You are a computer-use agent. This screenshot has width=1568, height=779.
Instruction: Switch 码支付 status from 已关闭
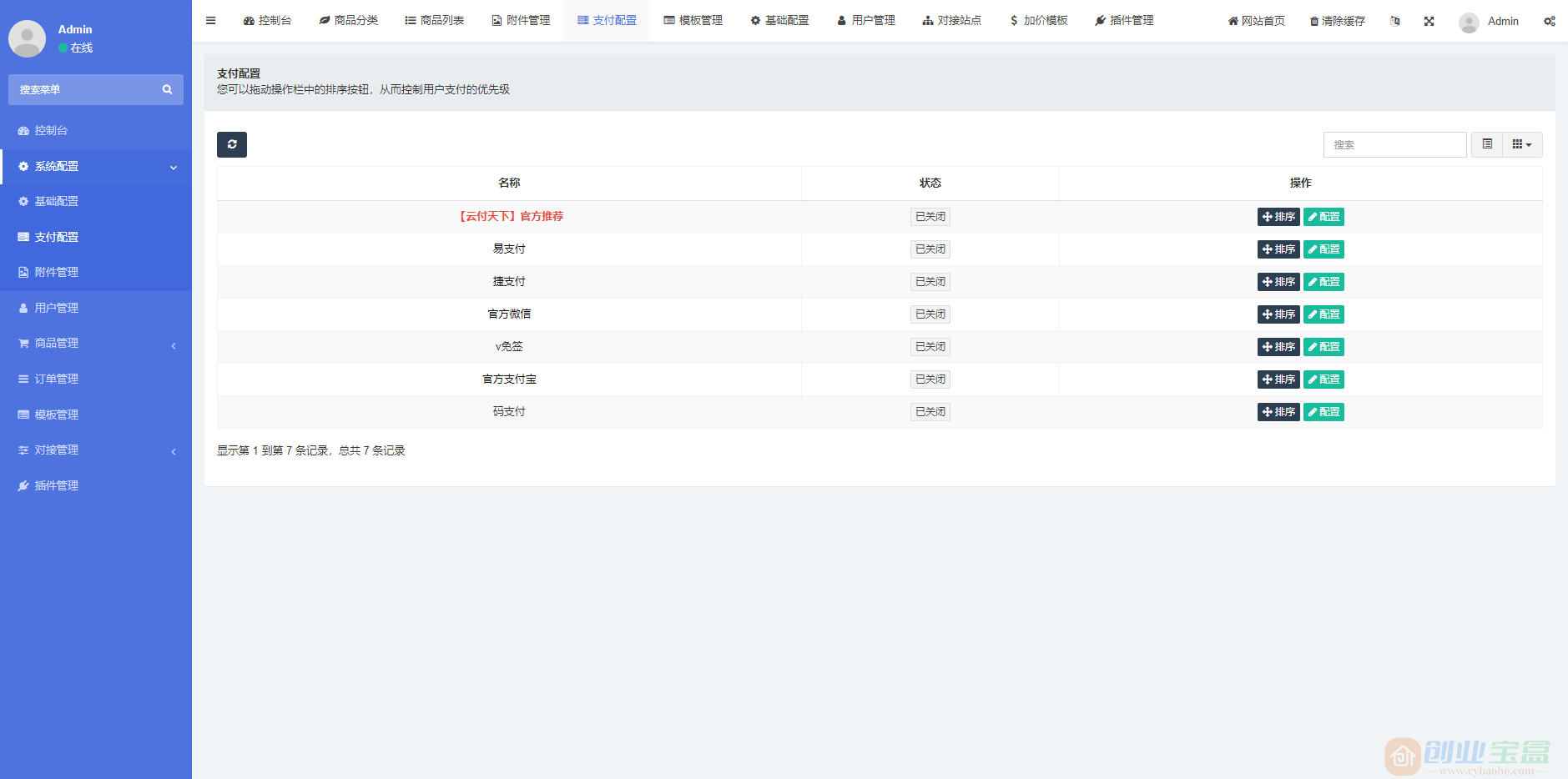[929, 411]
